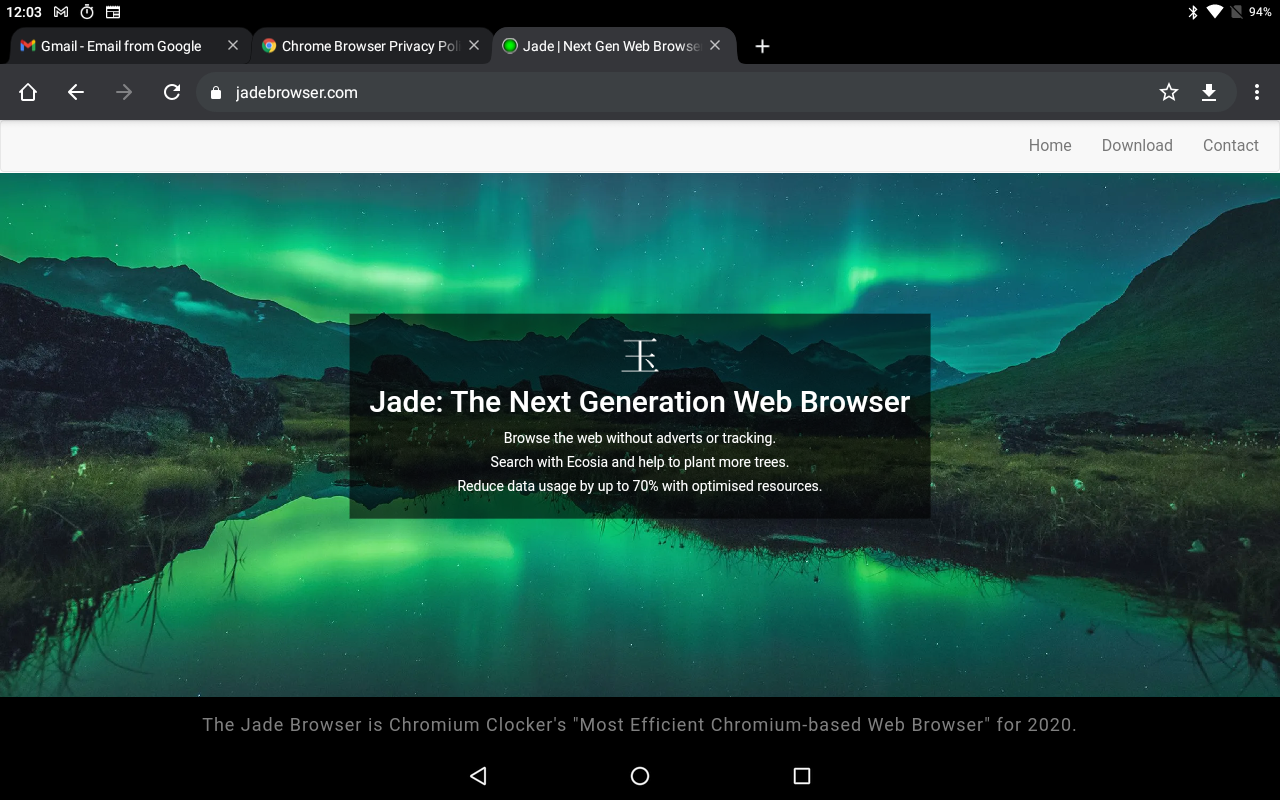The image size is (1280, 800).
Task: Open the Contact page link
Action: pos(1231,145)
